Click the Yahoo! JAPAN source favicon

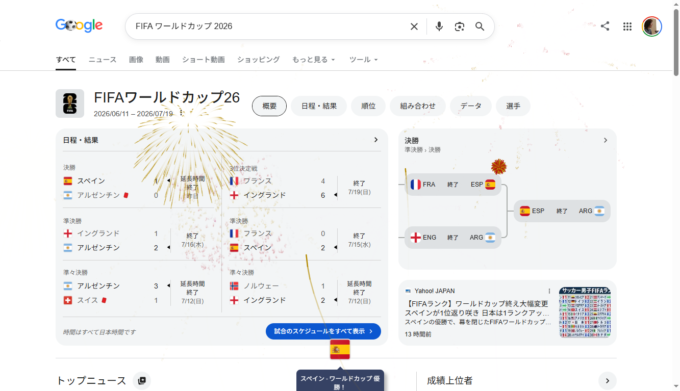click(x=408, y=291)
